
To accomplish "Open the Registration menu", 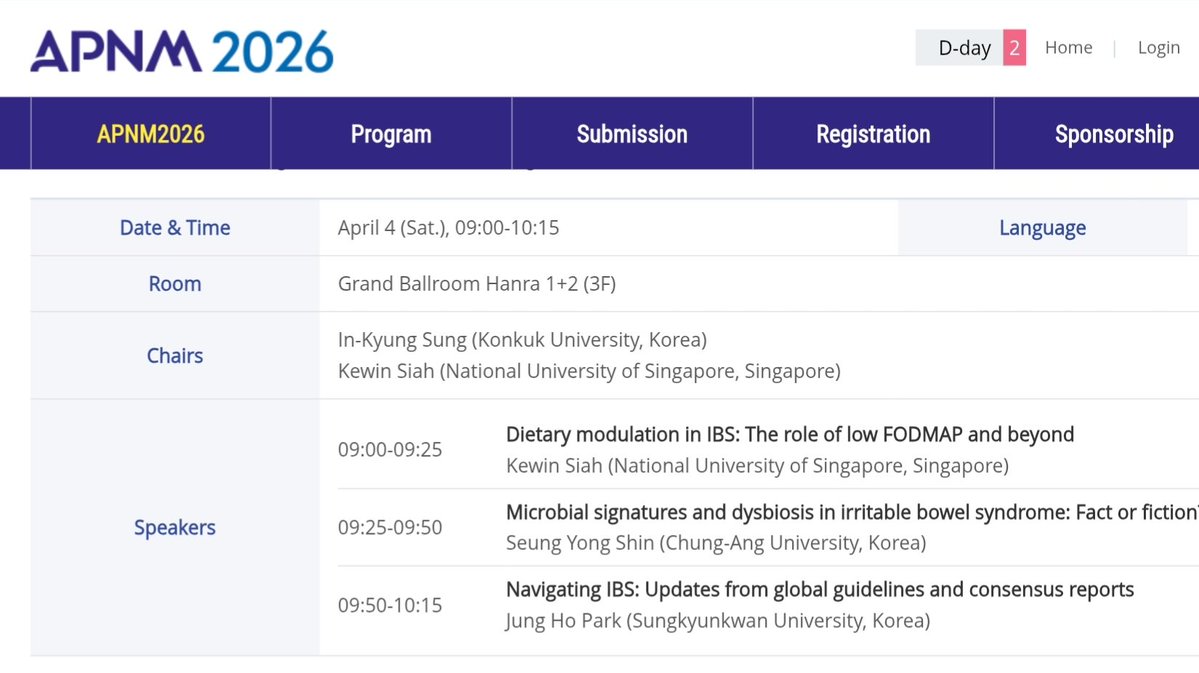I will [x=873, y=134].
